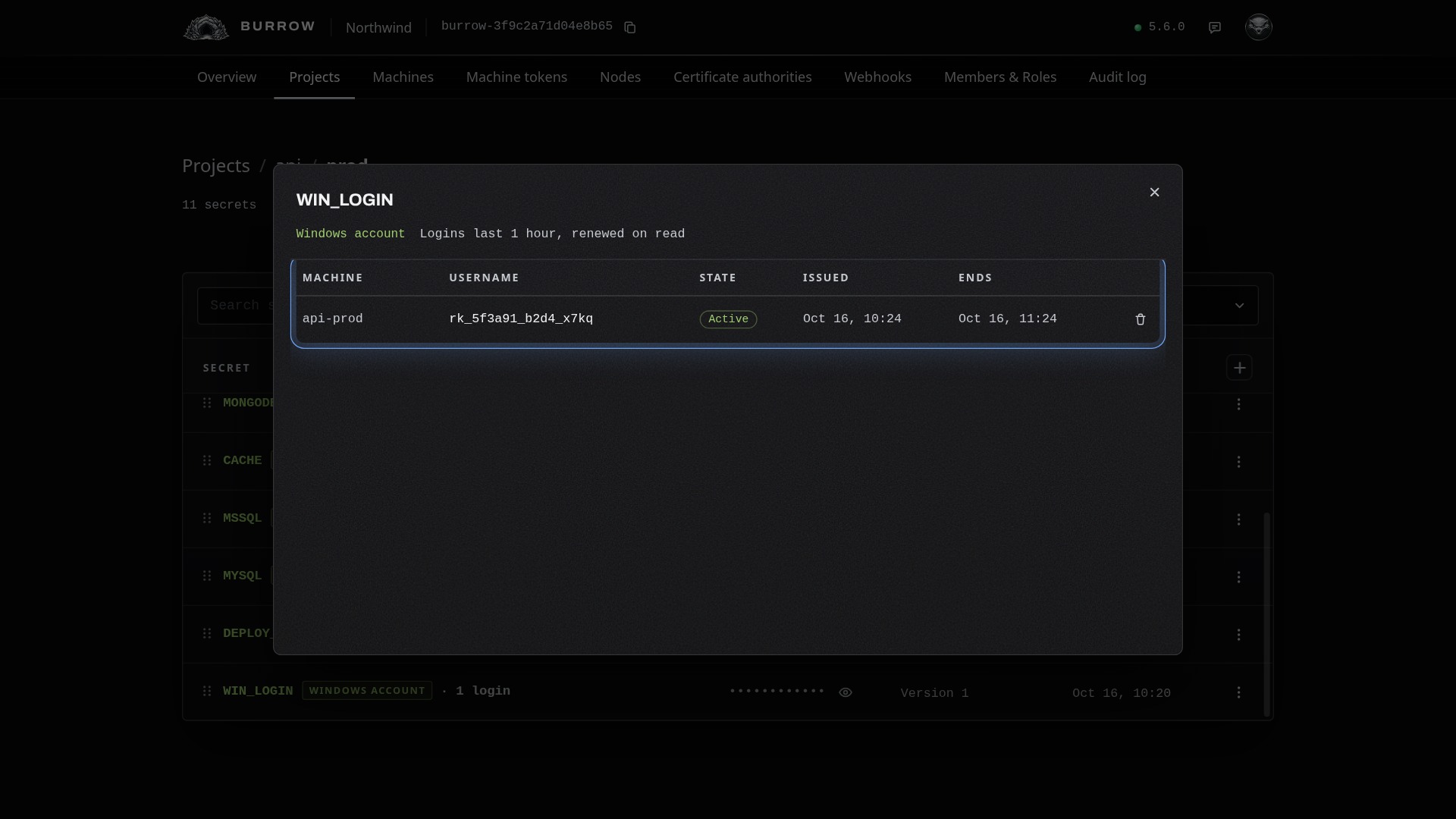Open the feedback chat icon
1456x819 pixels.
(x=1215, y=27)
